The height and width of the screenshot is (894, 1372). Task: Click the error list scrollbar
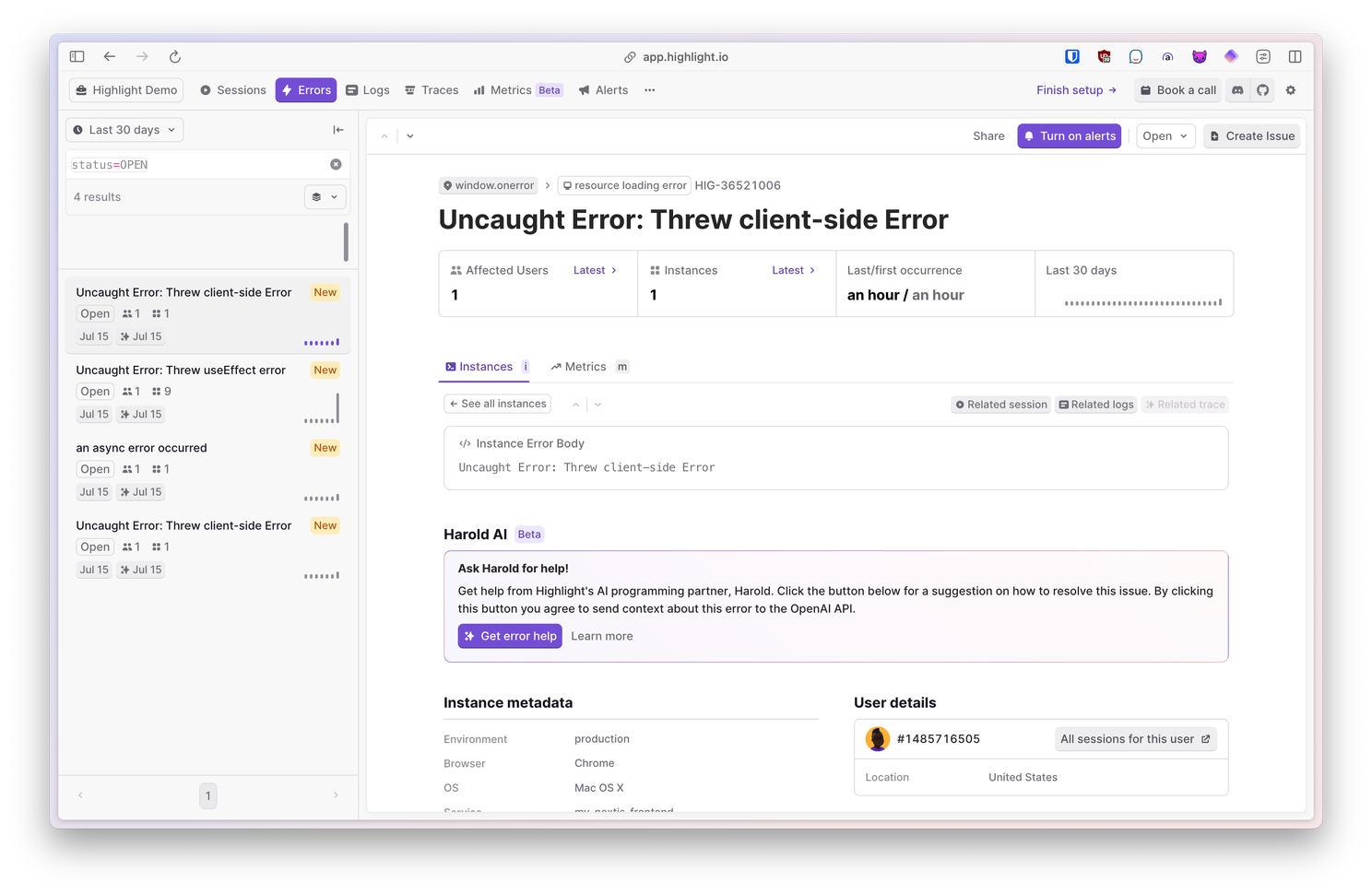click(346, 241)
